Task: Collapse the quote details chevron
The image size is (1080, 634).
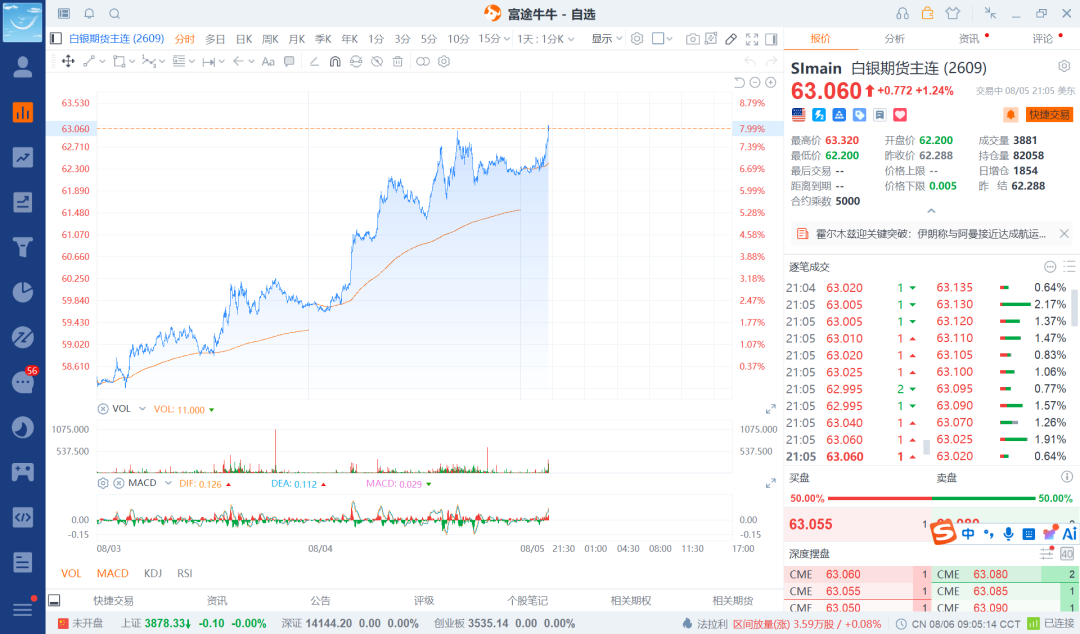Action: (931, 211)
